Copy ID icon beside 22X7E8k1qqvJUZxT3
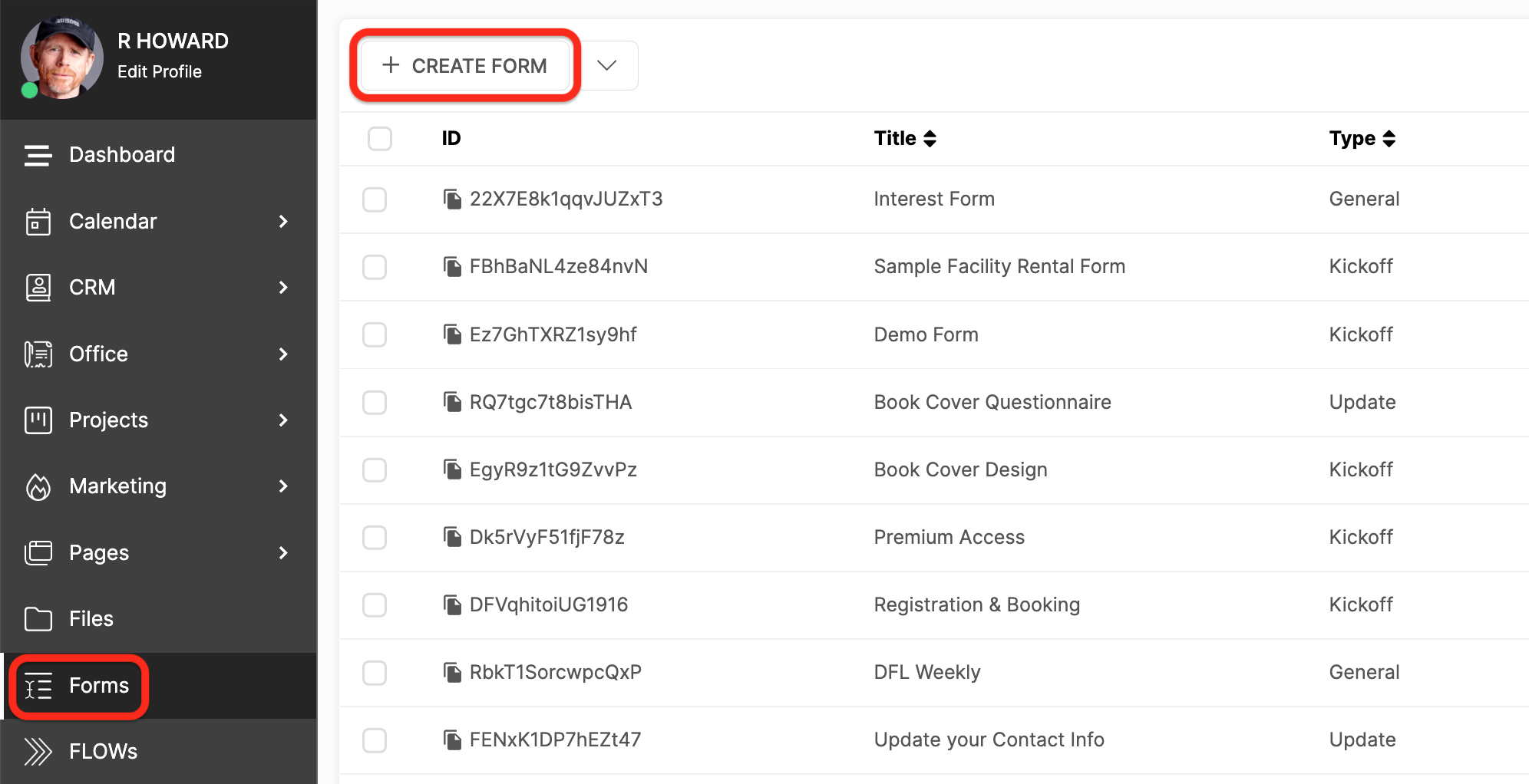 pos(452,199)
